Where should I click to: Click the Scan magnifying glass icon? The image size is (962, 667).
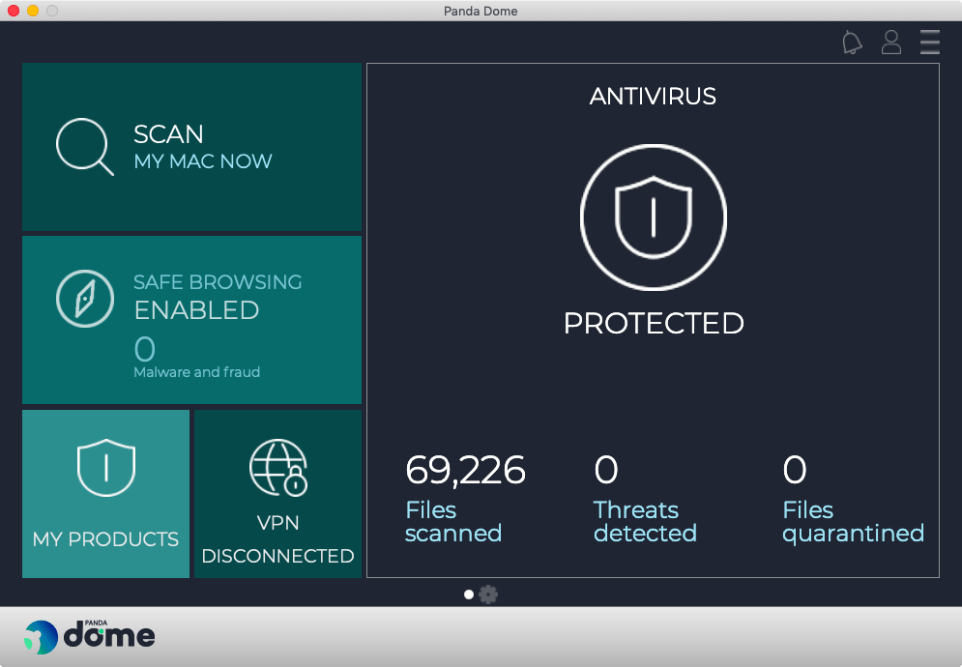point(85,147)
